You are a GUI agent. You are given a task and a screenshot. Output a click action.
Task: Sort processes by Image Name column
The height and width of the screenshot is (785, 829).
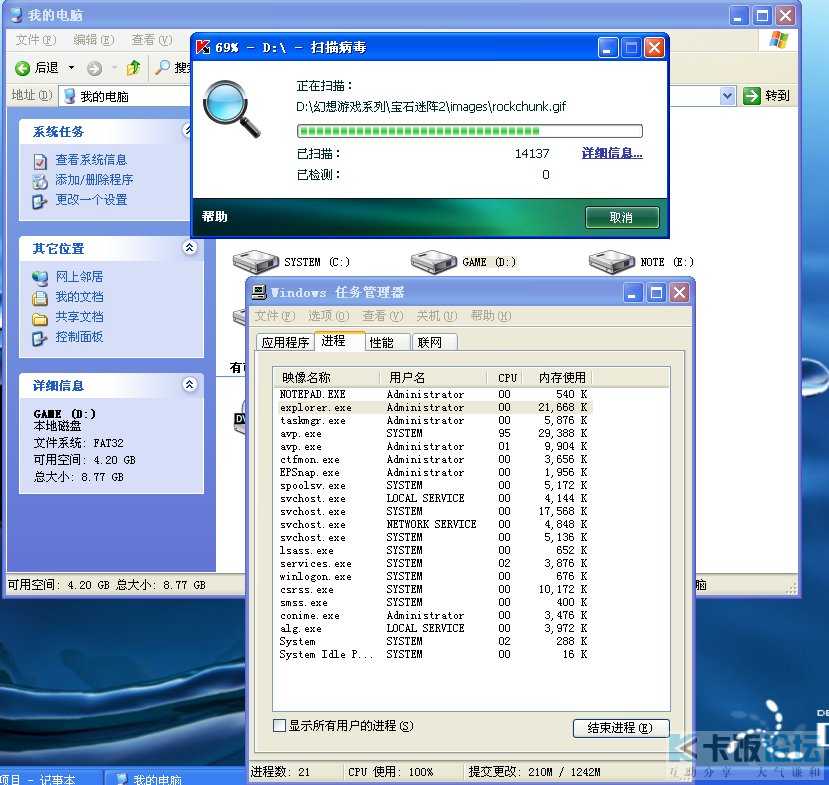[326, 377]
